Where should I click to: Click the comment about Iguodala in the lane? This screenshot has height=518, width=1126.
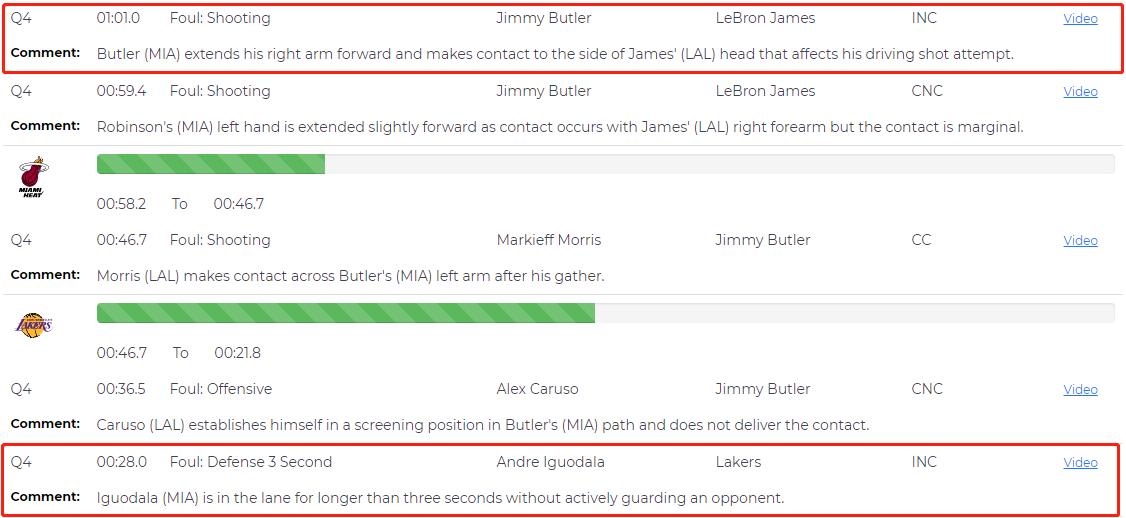point(440,498)
